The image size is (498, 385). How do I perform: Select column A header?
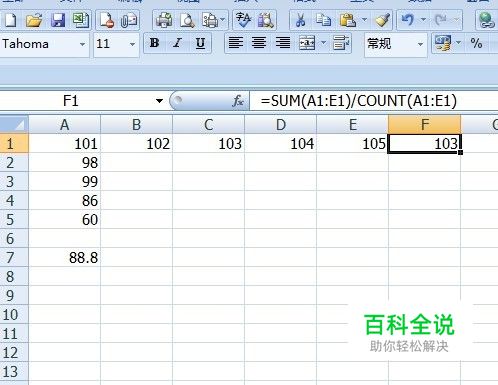[65, 125]
